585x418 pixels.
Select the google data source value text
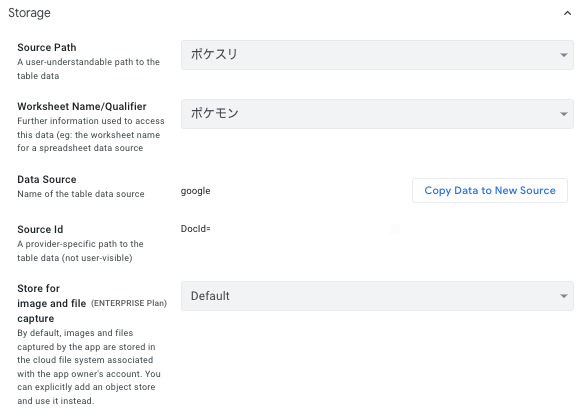click(x=195, y=191)
